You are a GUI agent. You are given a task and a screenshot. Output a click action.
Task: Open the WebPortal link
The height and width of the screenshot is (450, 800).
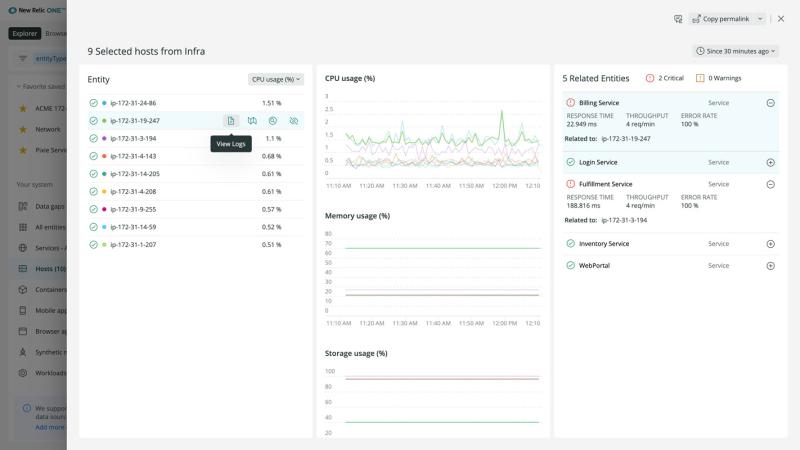click(x=594, y=266)
